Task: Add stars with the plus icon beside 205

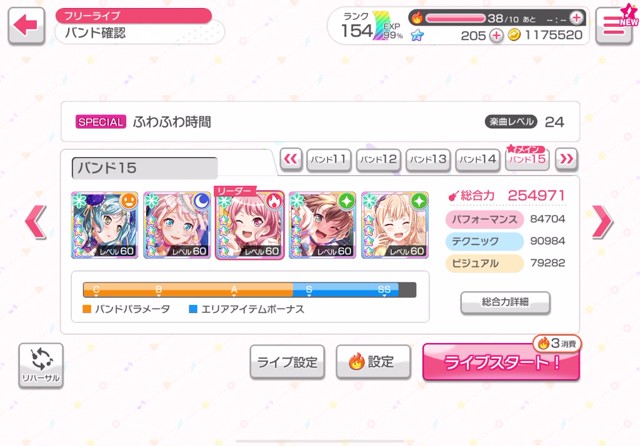Action: coord(496,36)
